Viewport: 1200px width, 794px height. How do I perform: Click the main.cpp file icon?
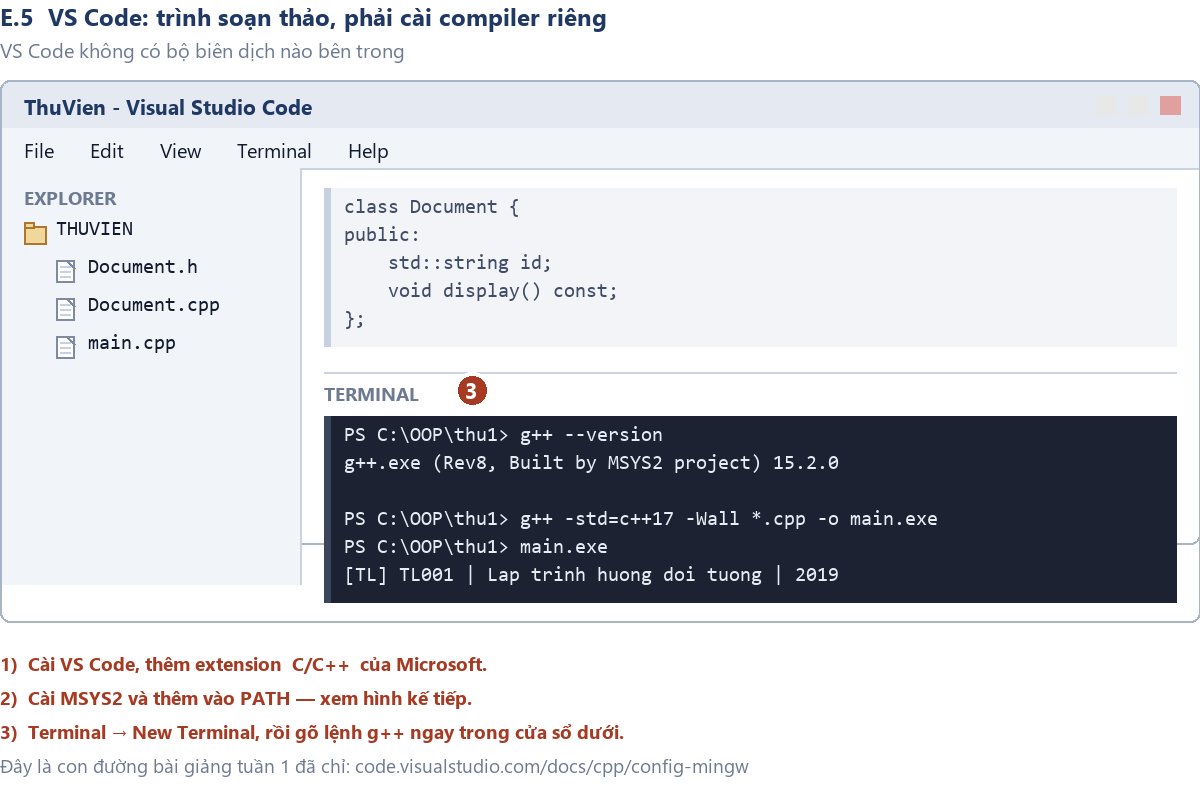click(66, 347)
